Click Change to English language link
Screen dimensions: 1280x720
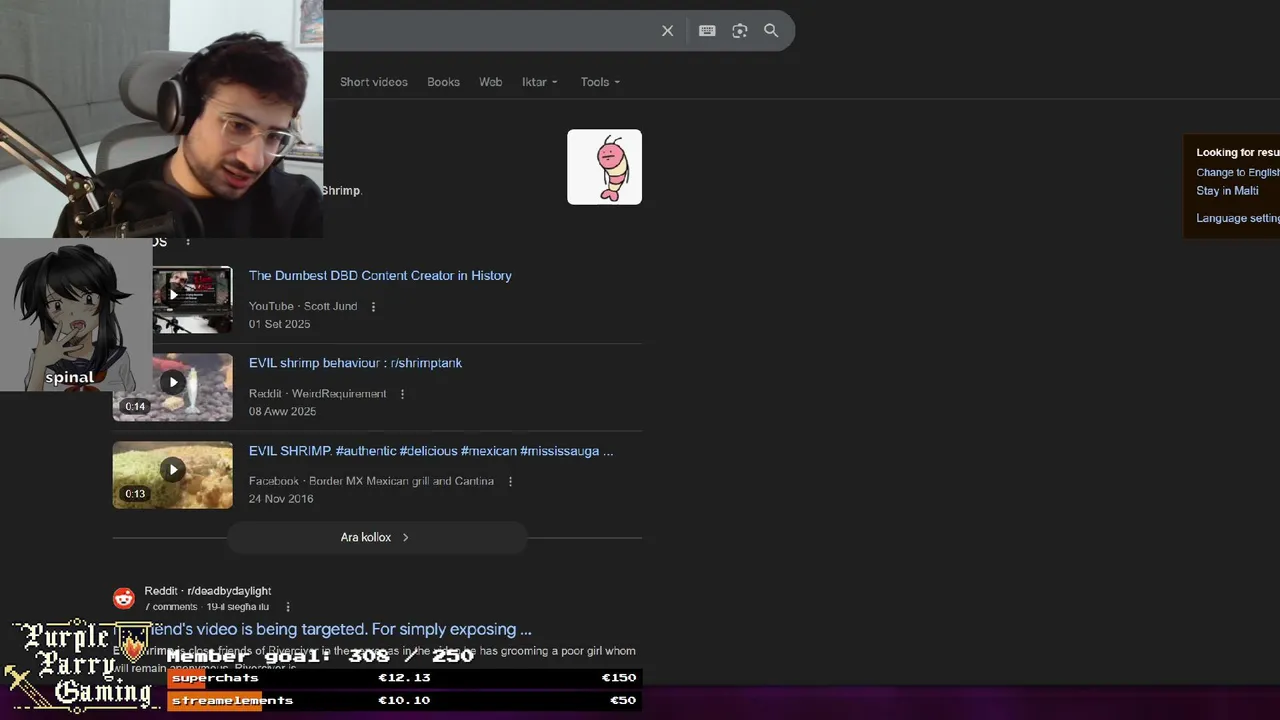click(x=1238, y=172)
